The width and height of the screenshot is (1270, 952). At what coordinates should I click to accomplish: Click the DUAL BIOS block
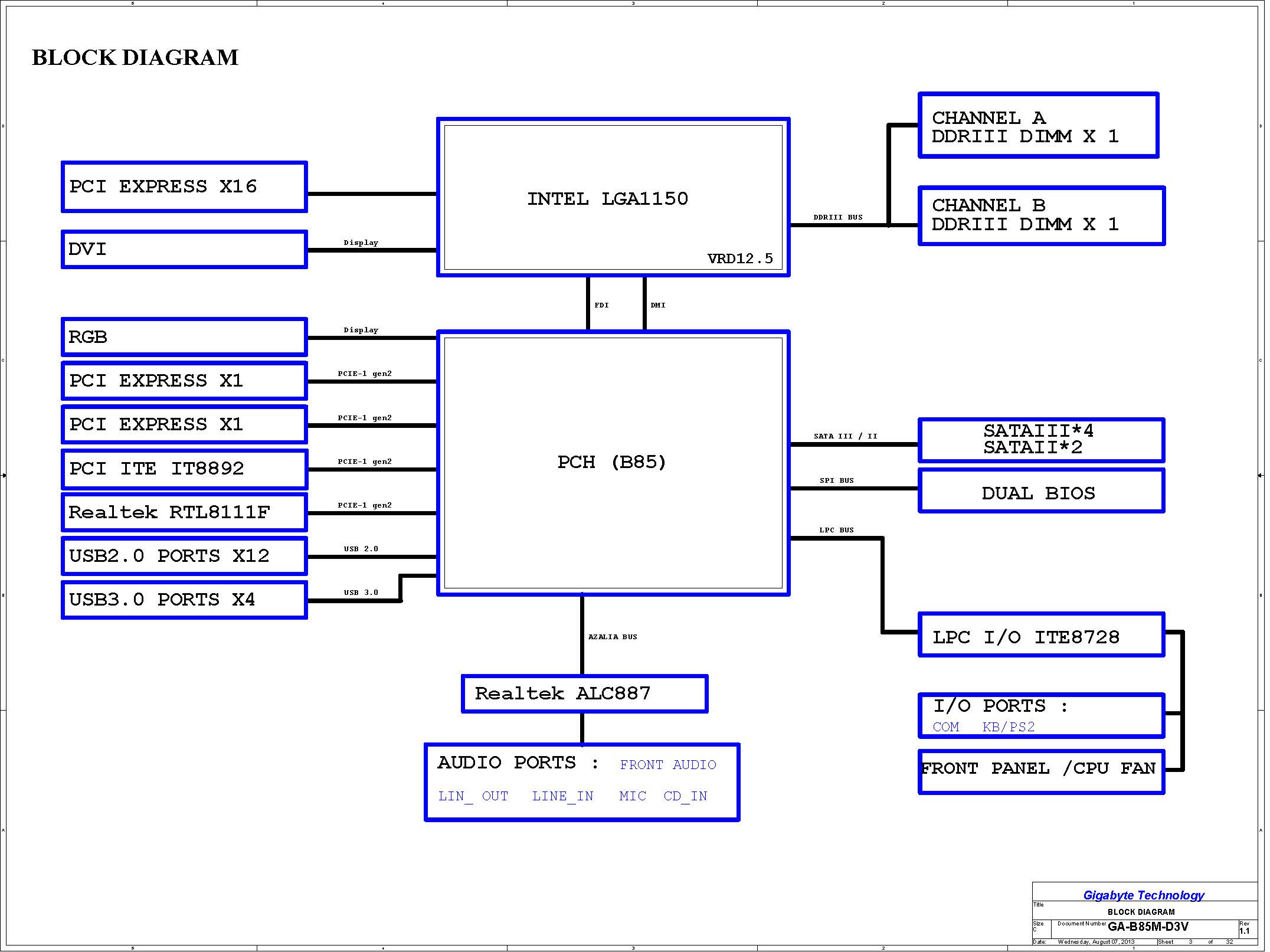click(1041, 491)
